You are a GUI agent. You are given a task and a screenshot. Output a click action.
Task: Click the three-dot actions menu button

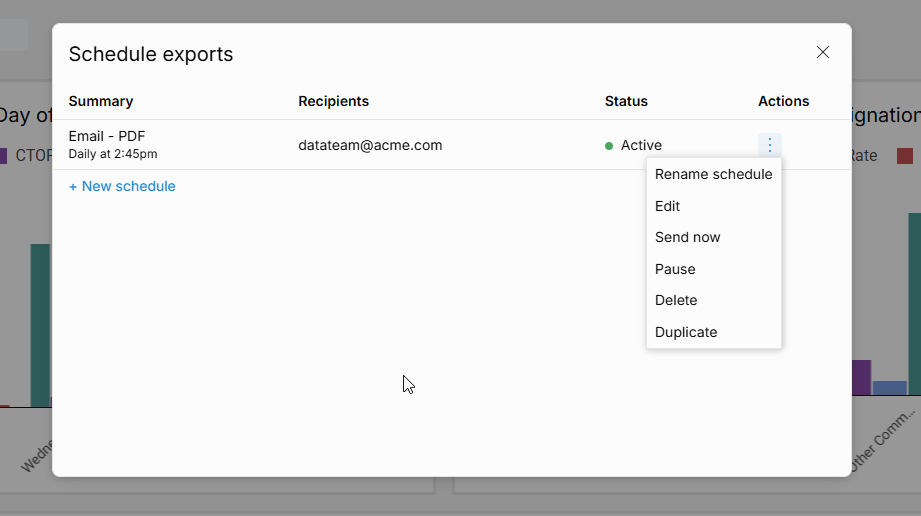click(769, 145)
